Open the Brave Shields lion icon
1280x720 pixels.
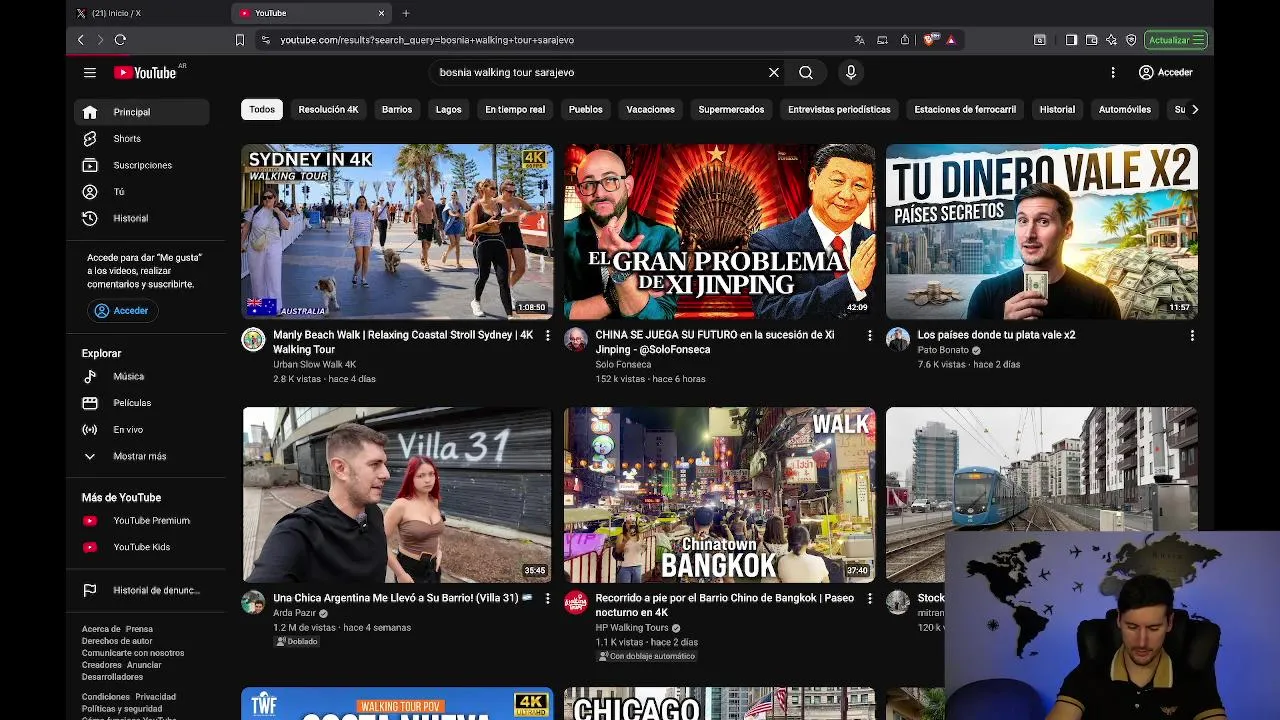click(x=930, y=40)
